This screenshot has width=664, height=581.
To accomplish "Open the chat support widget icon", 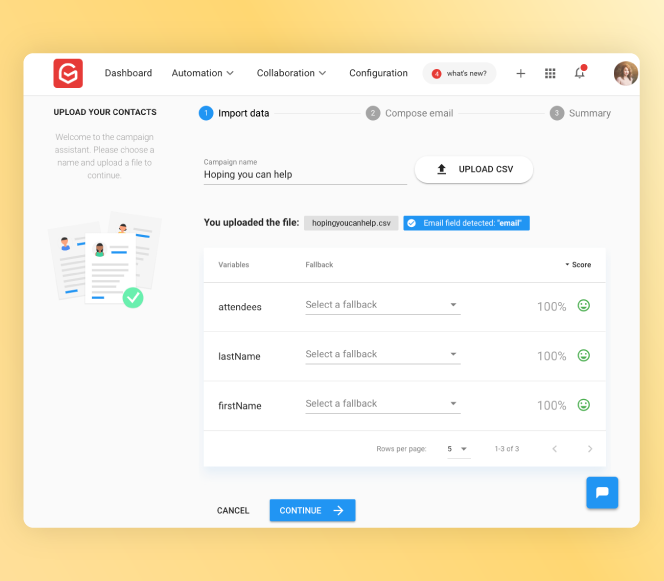I will click(602, 492).
